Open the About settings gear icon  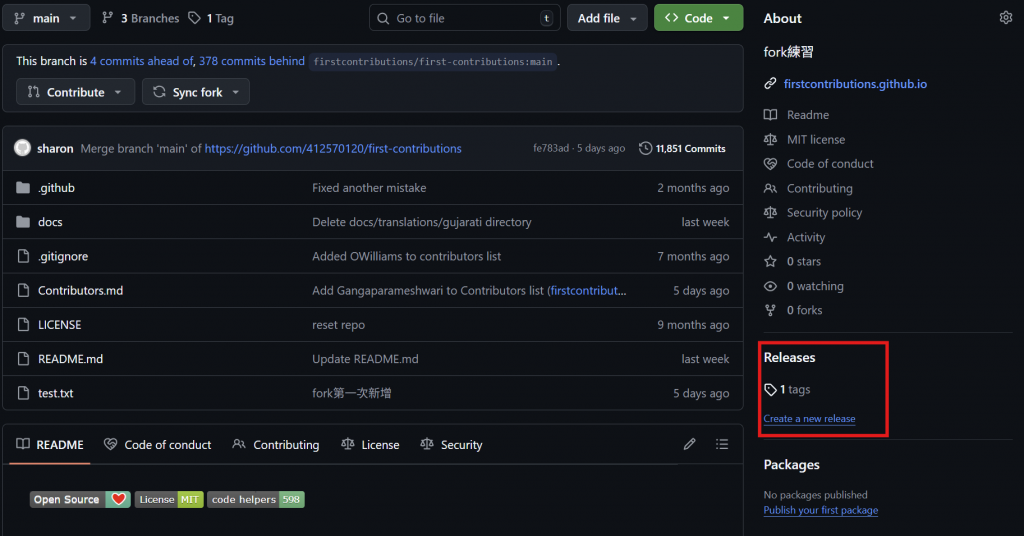[1005, 18]
